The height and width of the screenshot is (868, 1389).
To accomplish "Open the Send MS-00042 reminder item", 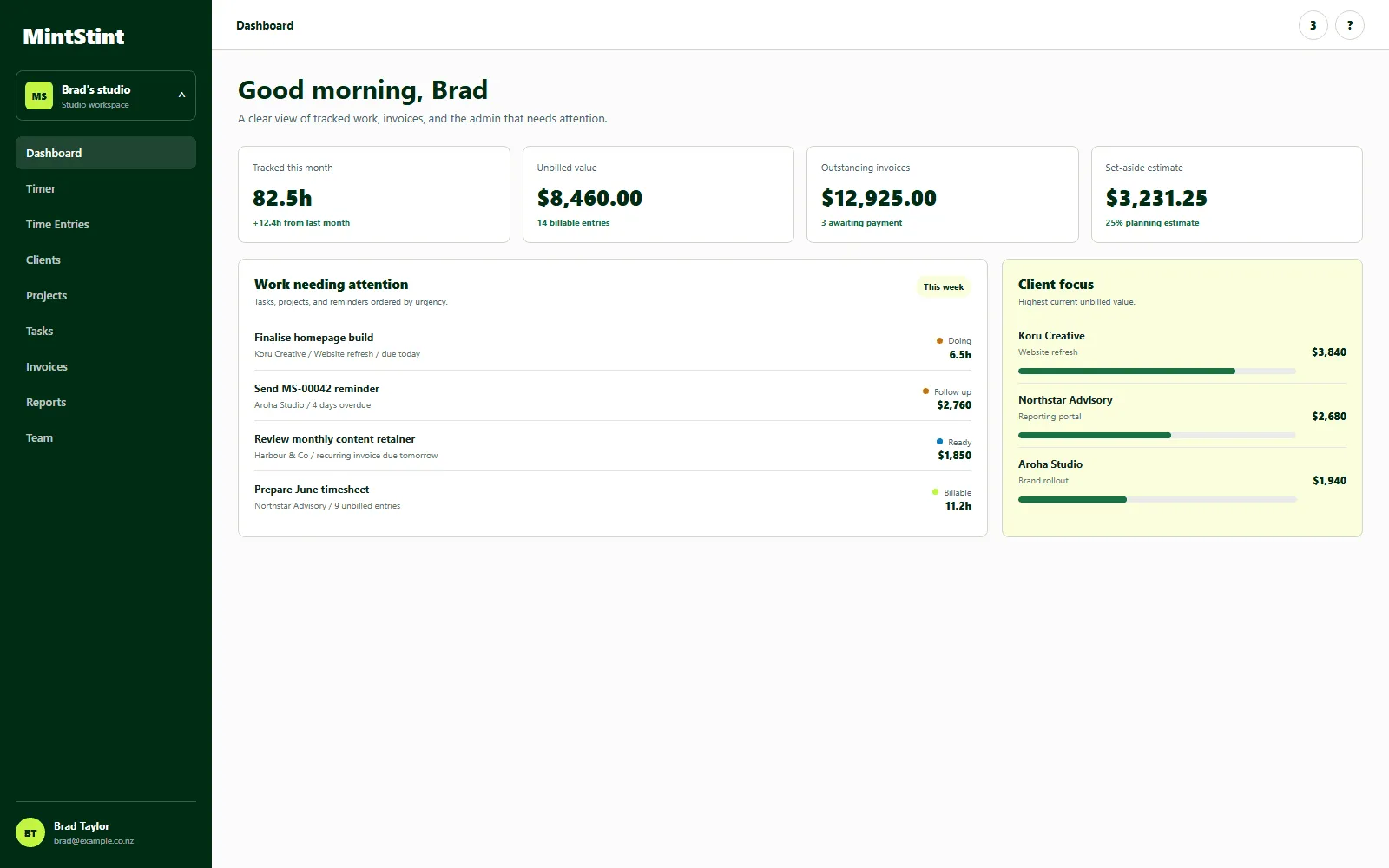I will point(613,396).
